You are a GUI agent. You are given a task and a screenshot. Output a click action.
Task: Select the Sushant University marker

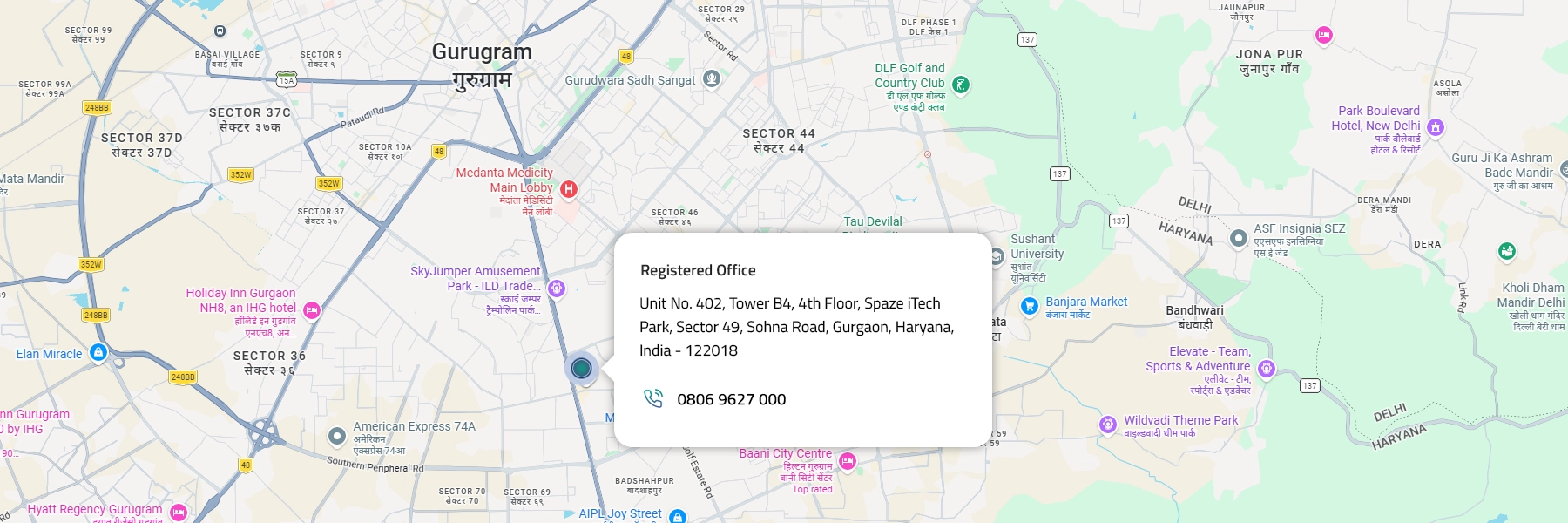(997, 257)
